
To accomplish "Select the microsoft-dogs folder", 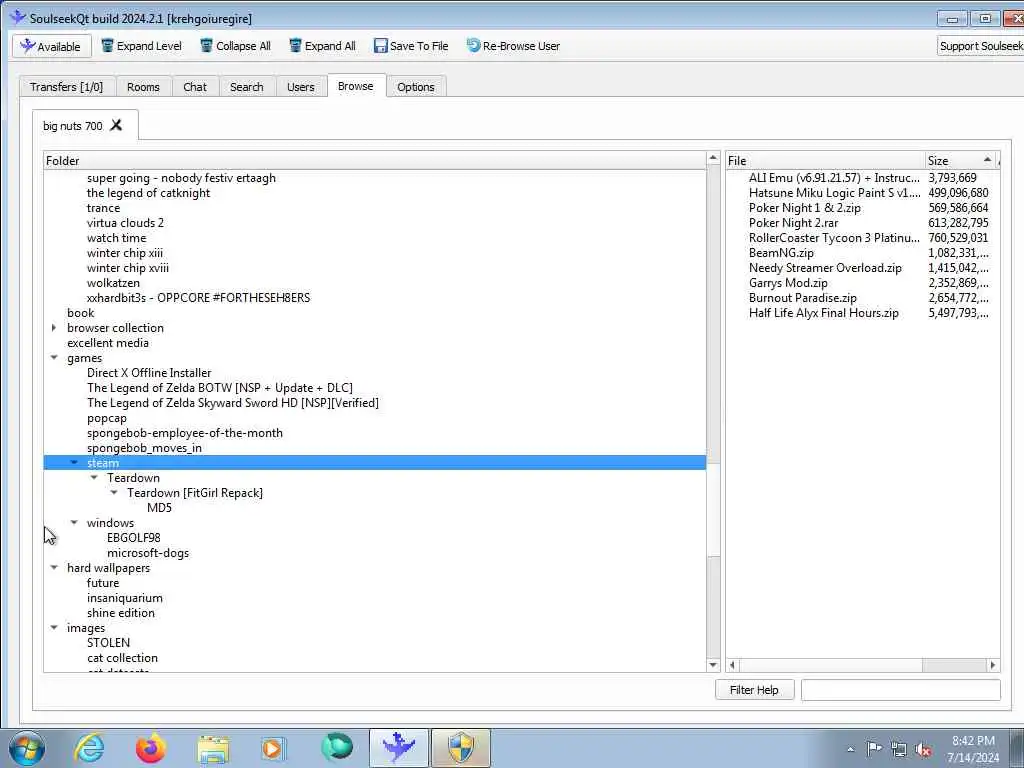I will click(148, 553).
